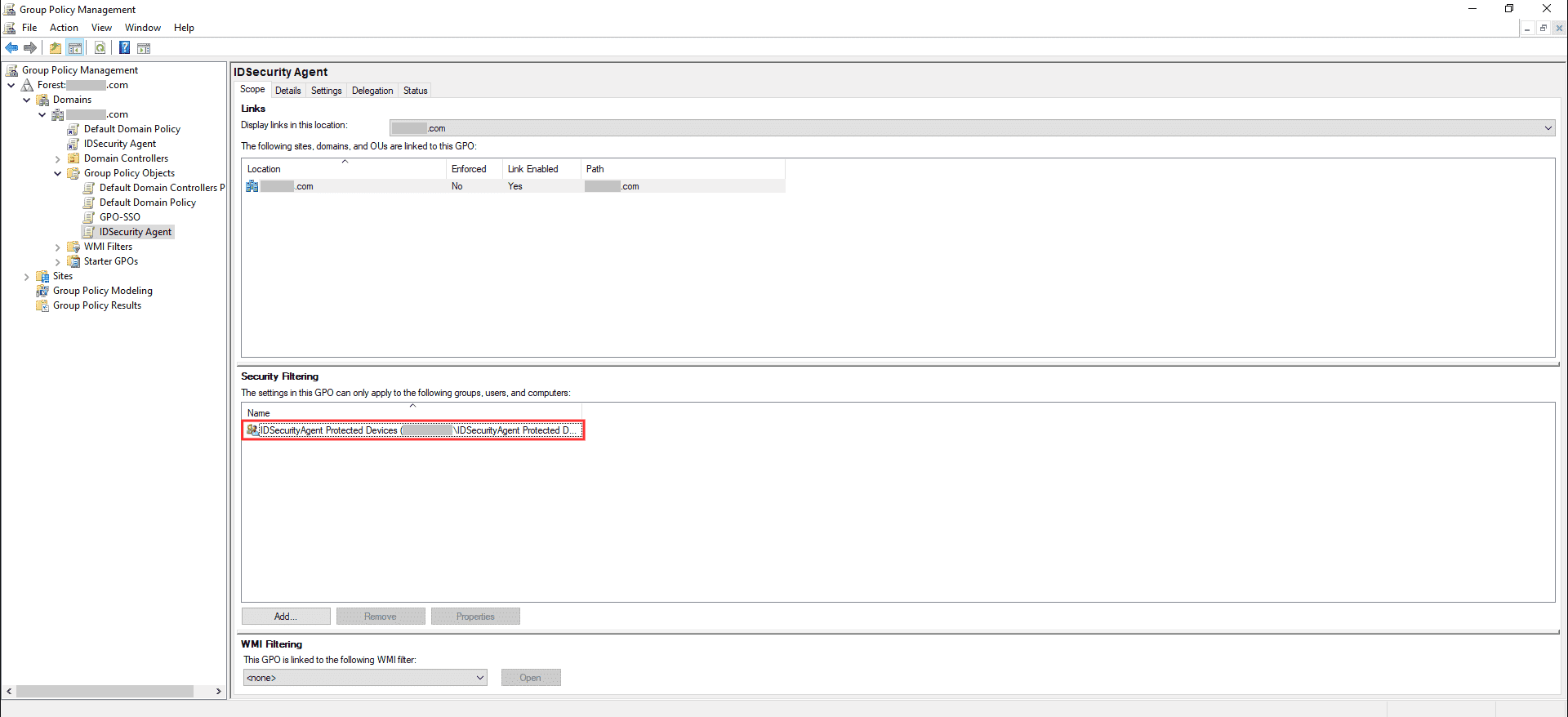1568x717 pixels.
Task: Switch to the Status tab
Action: [416, 91]
